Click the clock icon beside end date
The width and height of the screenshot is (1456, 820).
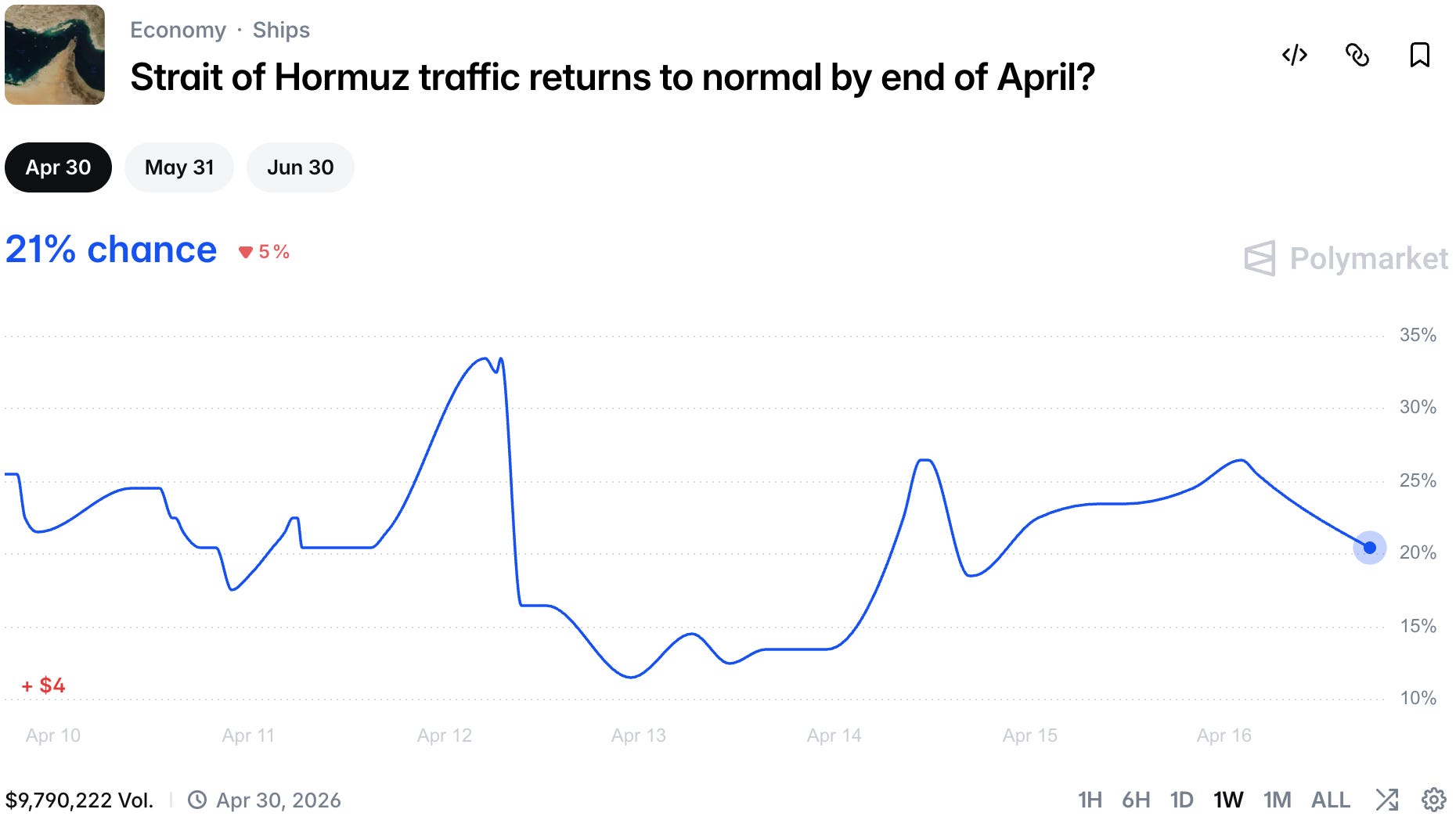(x=197, y=800)
